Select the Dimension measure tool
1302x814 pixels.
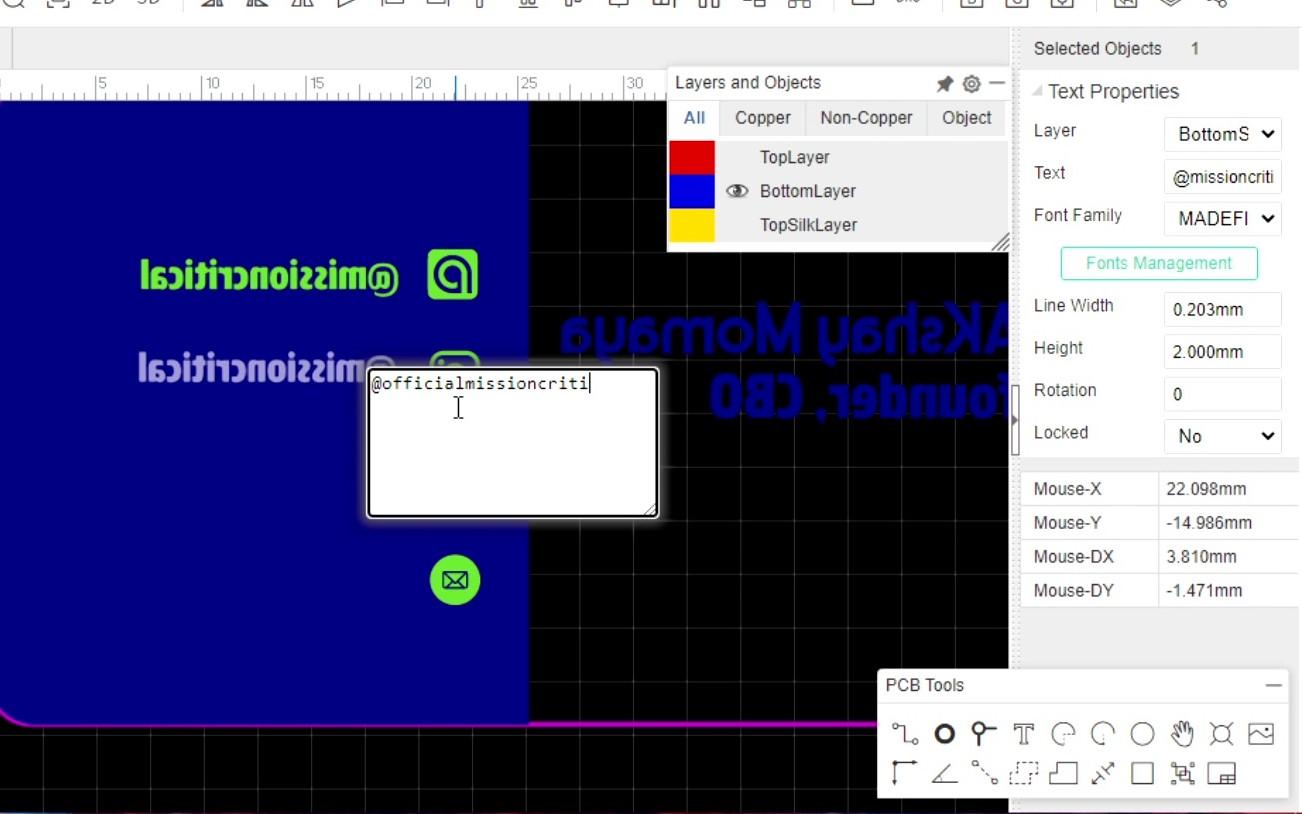pyautogui.click(x=1103, y=773)
